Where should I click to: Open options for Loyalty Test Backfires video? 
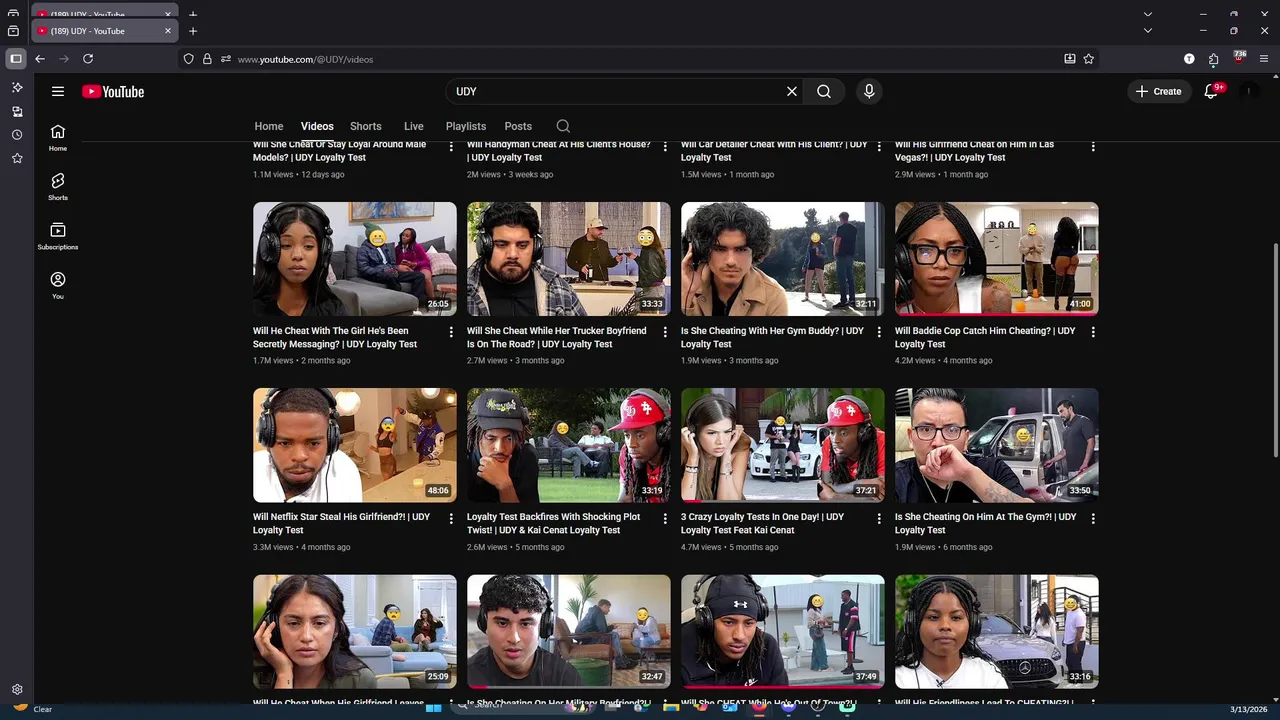tap(665, 518)
